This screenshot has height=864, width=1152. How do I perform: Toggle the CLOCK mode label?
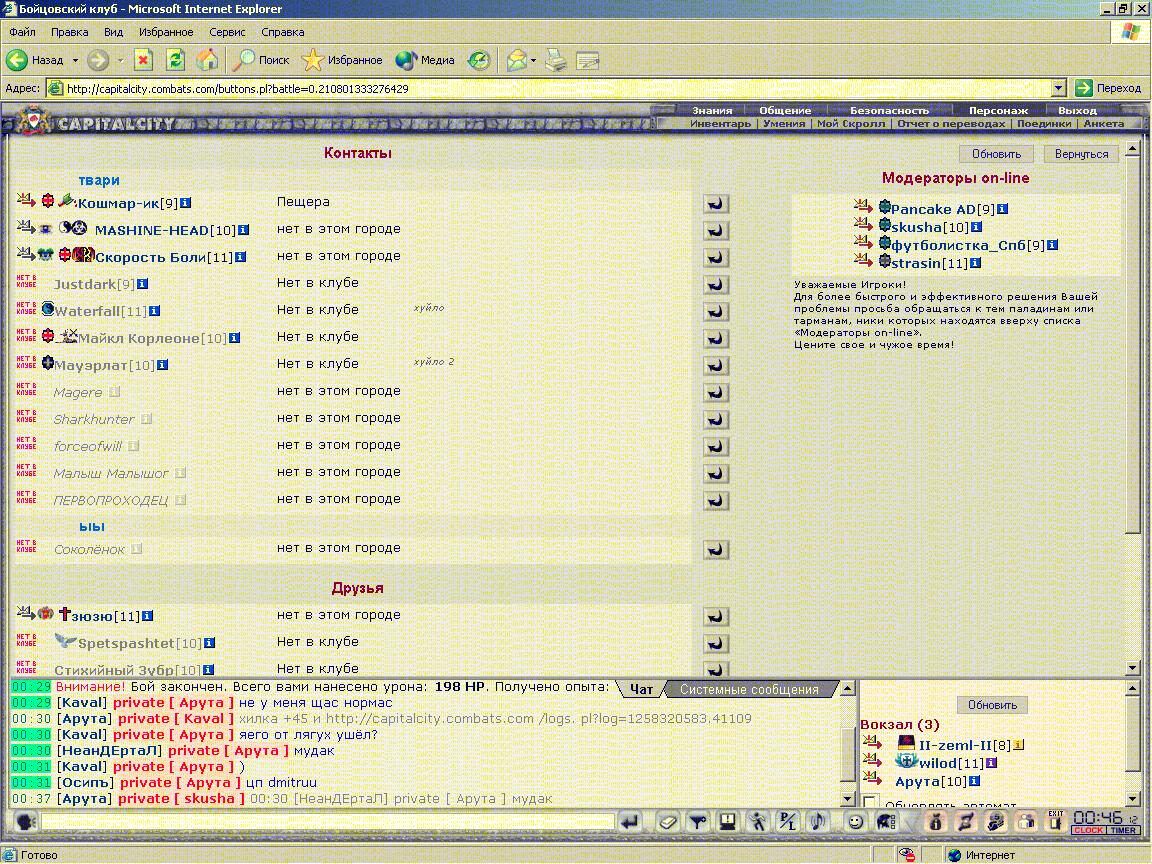1088,830
